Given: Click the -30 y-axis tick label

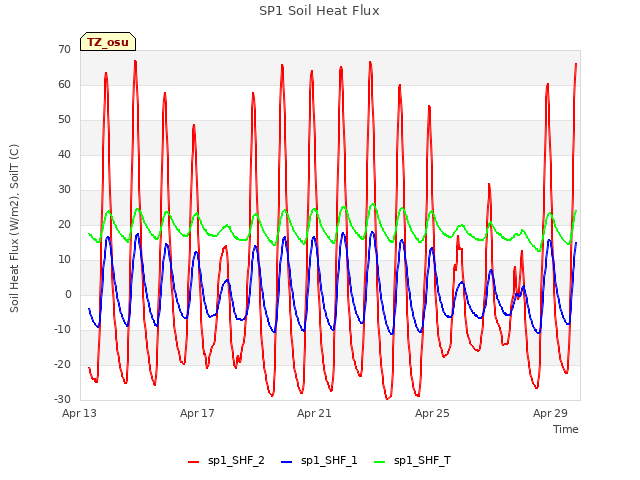Looking at the screenshot, I should [x=63, y=399].
